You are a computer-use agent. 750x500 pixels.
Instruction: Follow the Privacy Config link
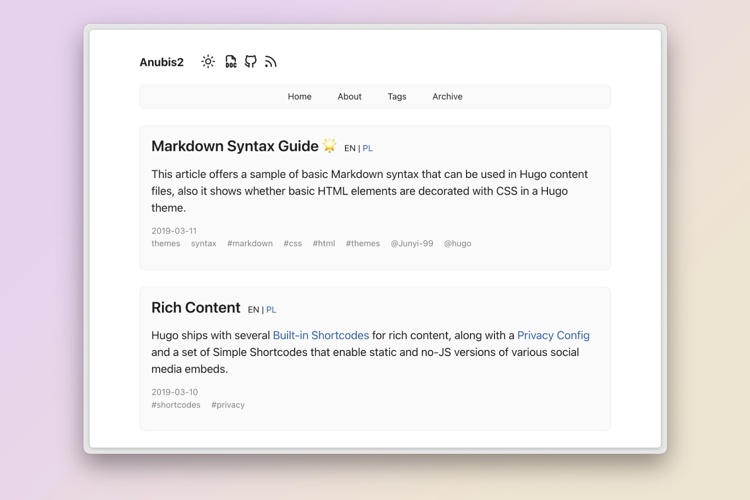click(553, 336)
